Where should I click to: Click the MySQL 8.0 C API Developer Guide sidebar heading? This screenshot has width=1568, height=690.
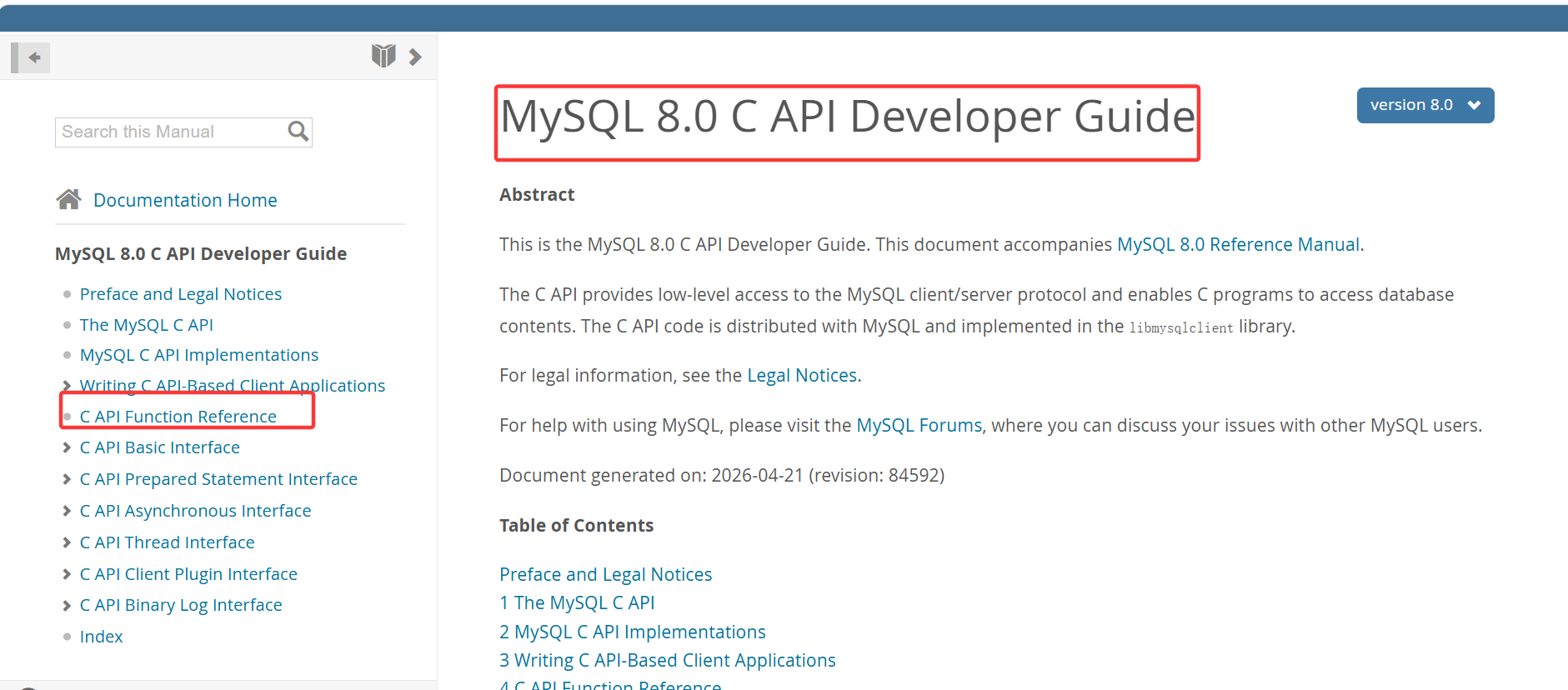(x=201, y=253)
